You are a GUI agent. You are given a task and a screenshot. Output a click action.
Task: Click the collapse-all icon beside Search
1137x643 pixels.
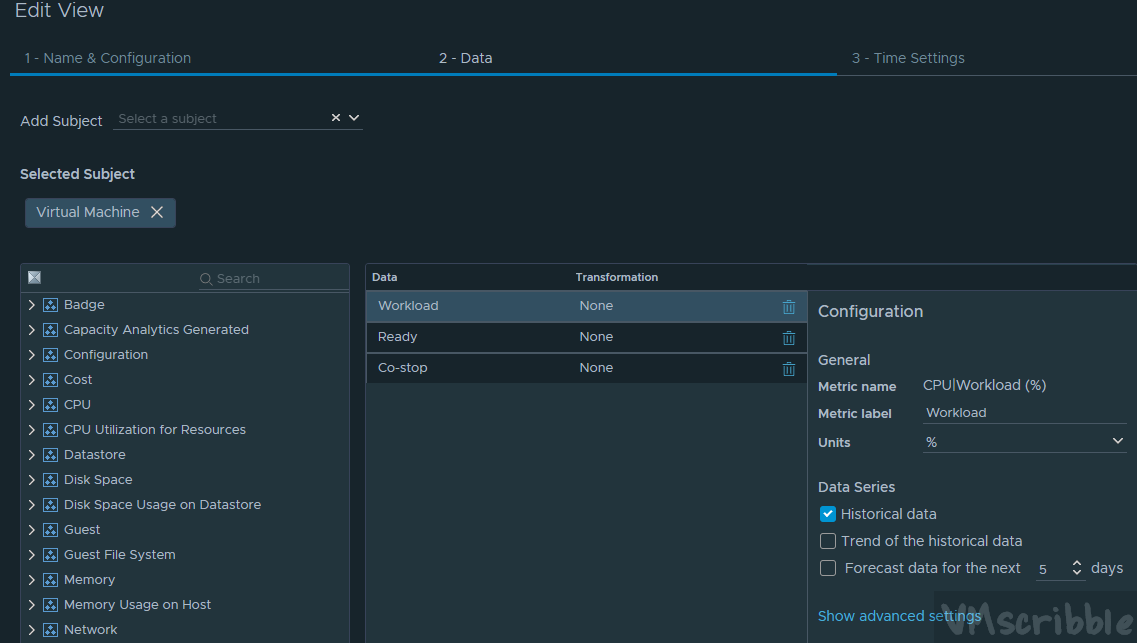[34, 278]
